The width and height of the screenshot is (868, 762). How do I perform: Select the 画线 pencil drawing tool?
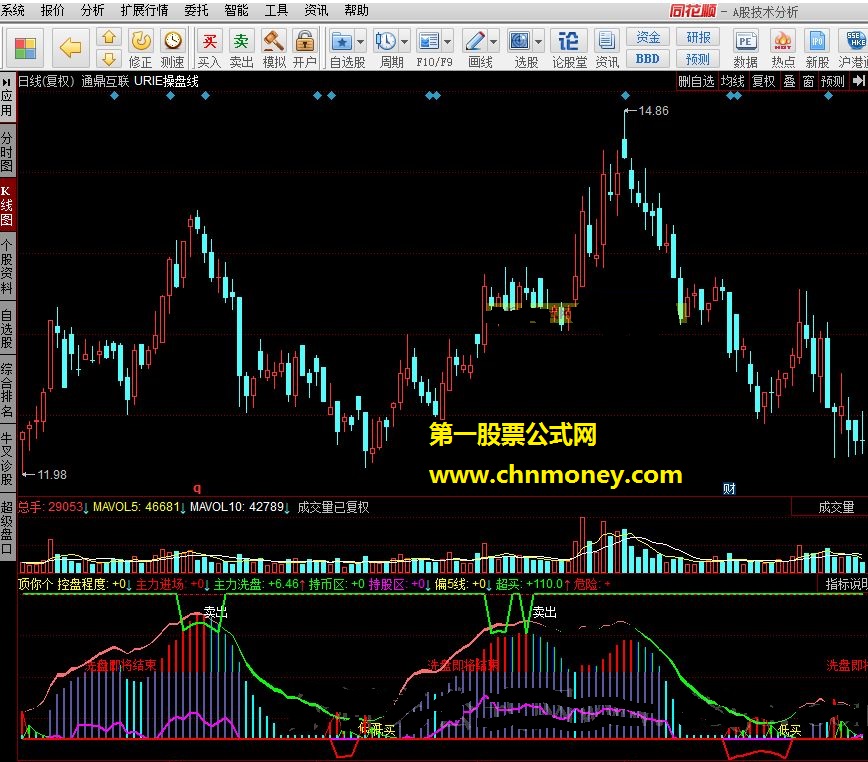tap(475, 41)
